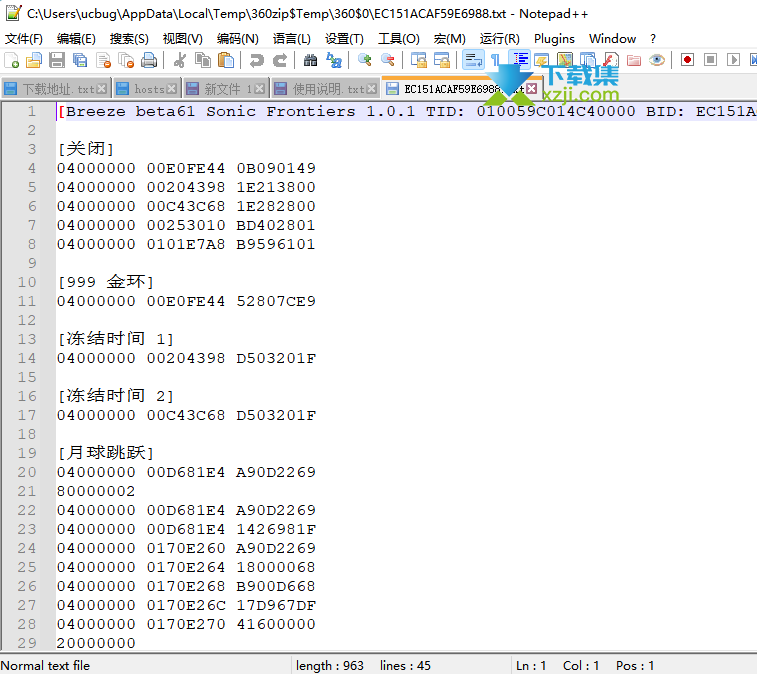Cut selection with the scissors icon
The image size is (757, 674).
[x=180, y=60]
